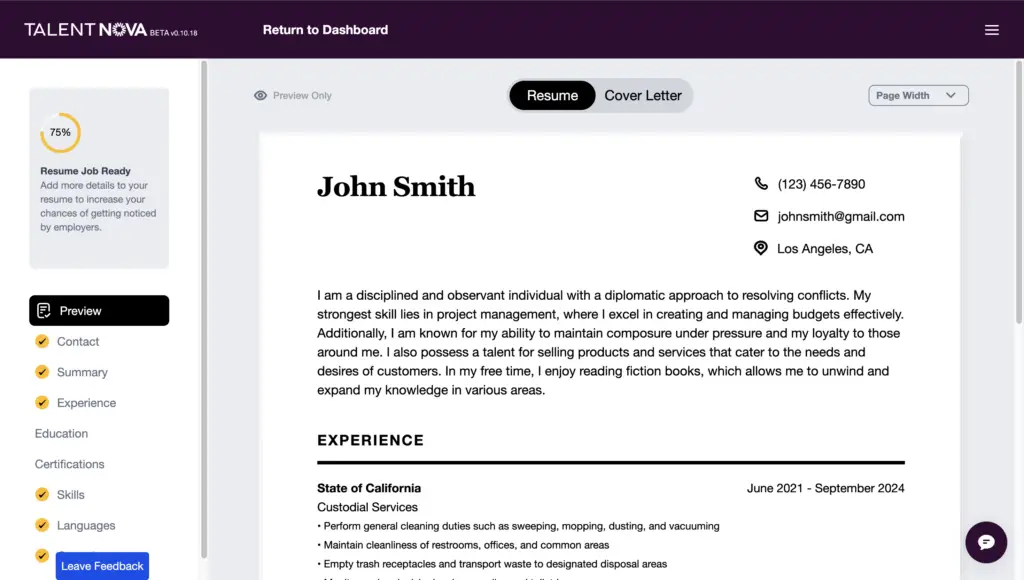Click the location pin icon
This screenshot has width=1024, height=580.
[761, 248]
